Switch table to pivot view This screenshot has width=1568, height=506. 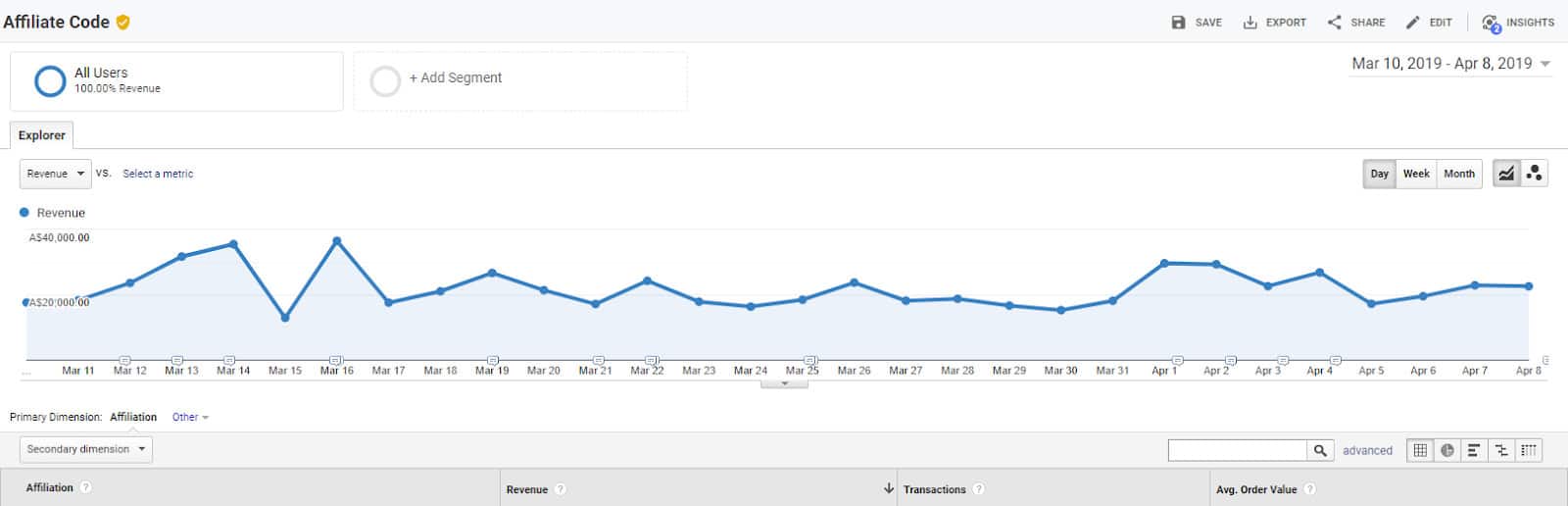point(1528,450)
